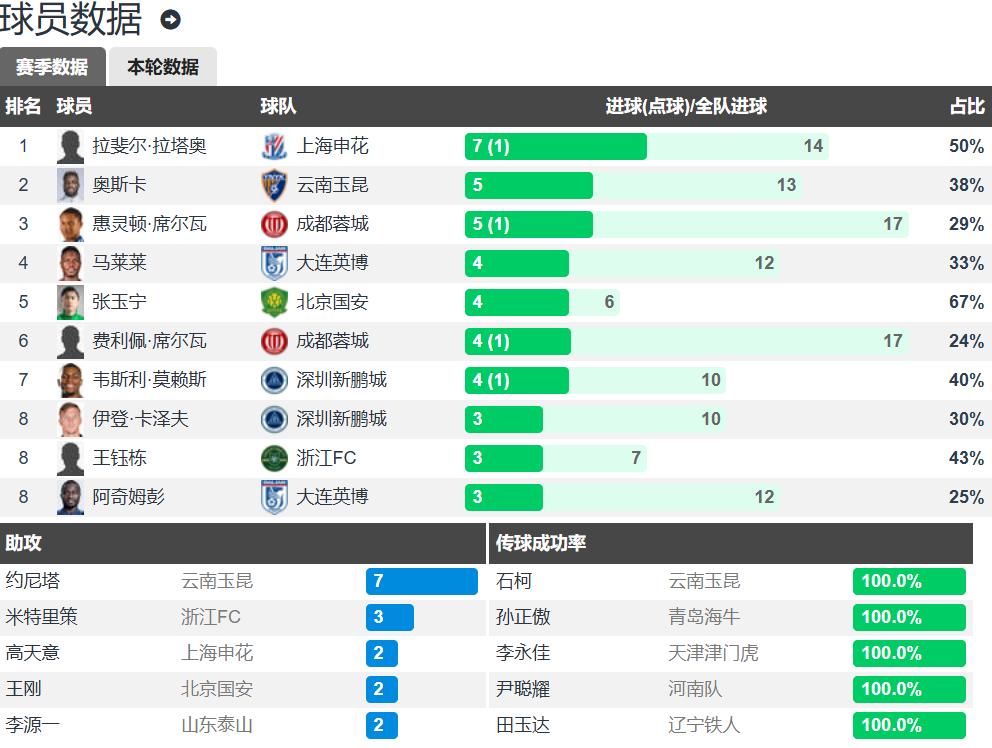Click 北京国安 badge in 张玉宁 row
Image resolution: width=992 pixels, height=748 pixels.
tap(274, 303)
